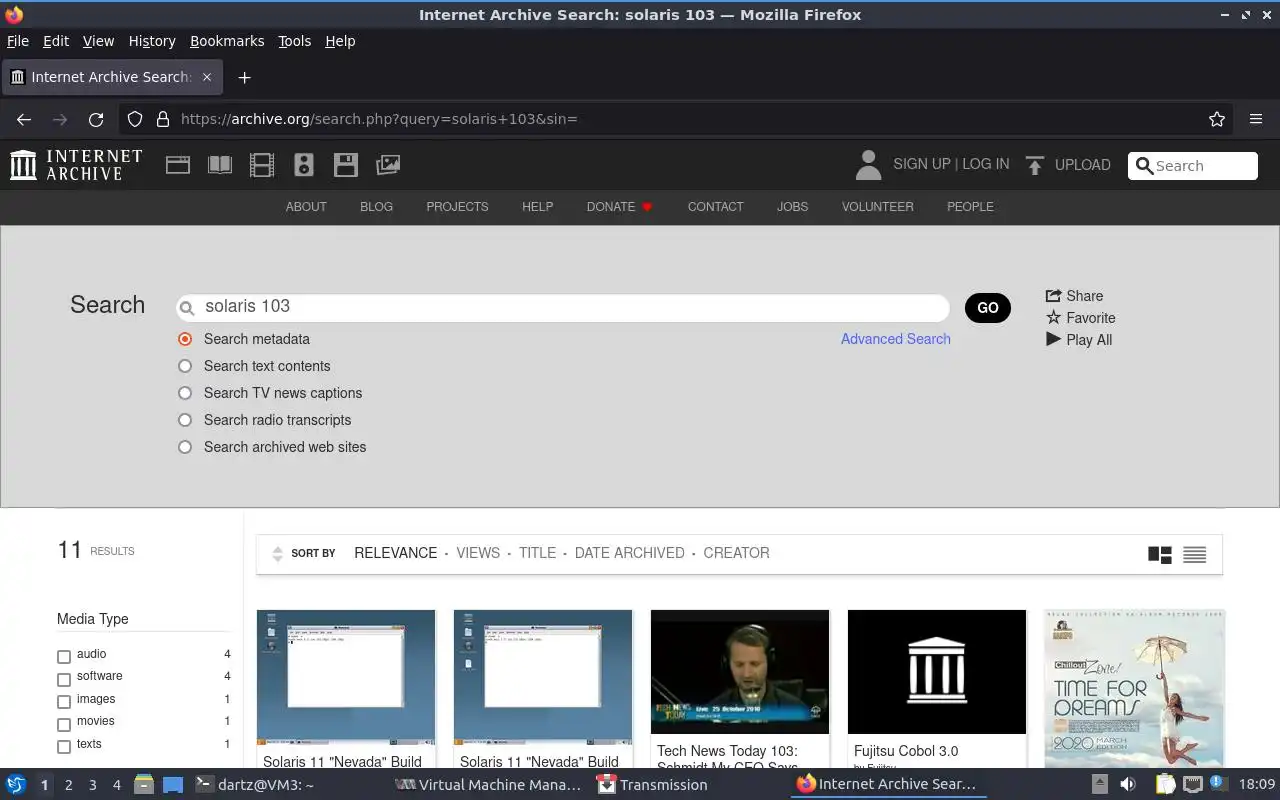Viewport: 1280px width, 800px height.
Task: Check the movies media type filter
Action: tap(64, 724)
